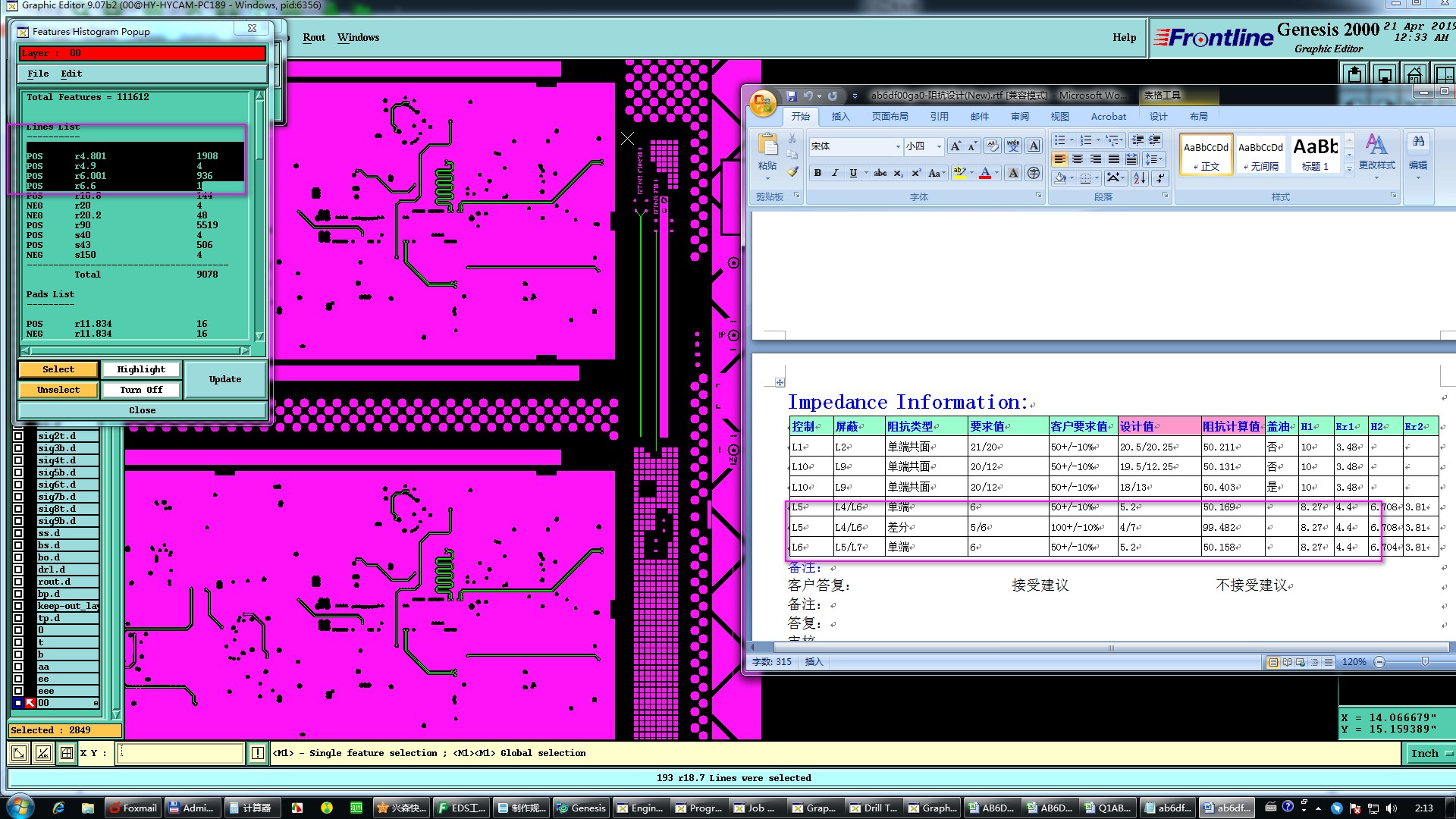The height and width of the screenshot is (819, 1456).
Task: Click the Format Painter brush icon
Action: click(x=792, y=172)
